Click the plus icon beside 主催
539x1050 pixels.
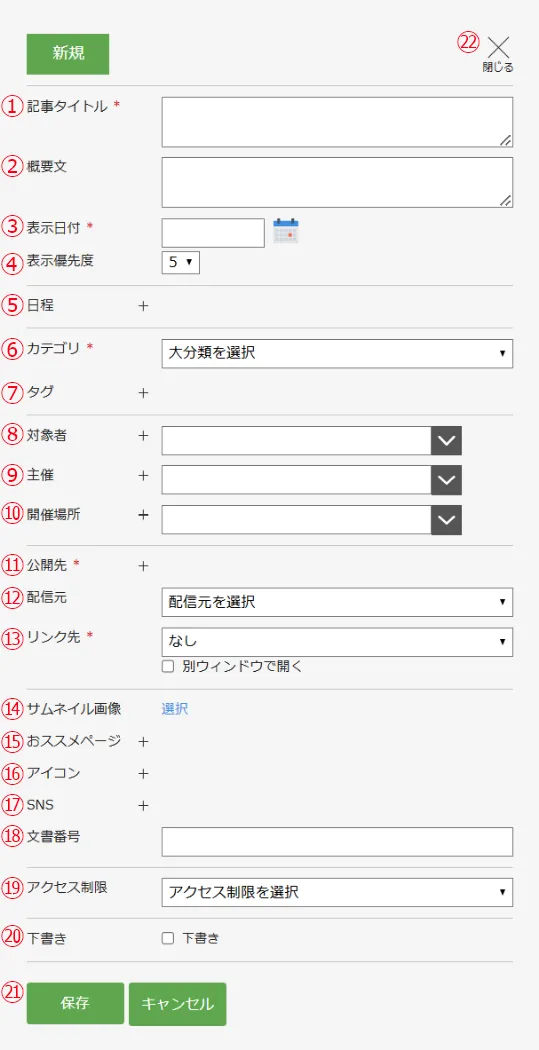pyautogui.click(x=143, y=475)
